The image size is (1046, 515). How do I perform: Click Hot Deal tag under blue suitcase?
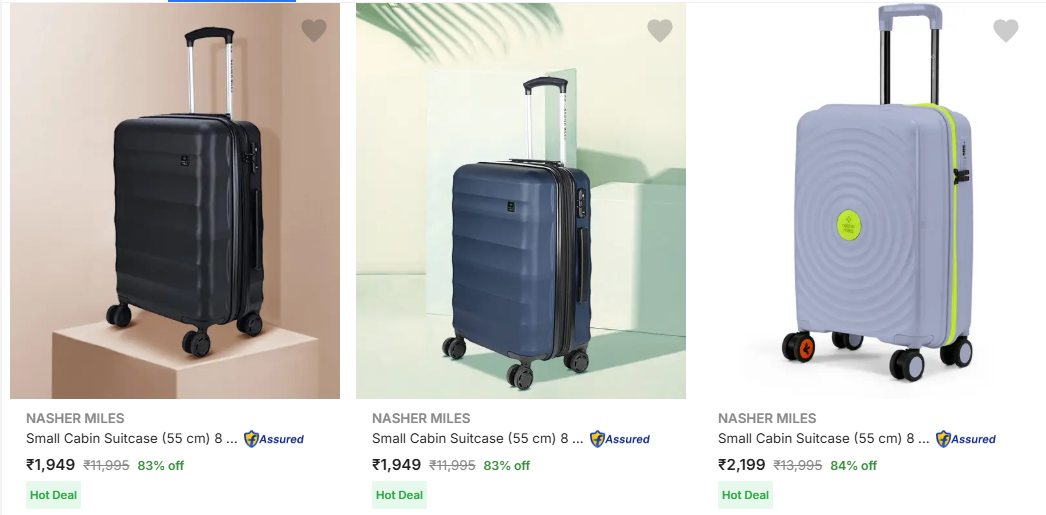[400, 495]
